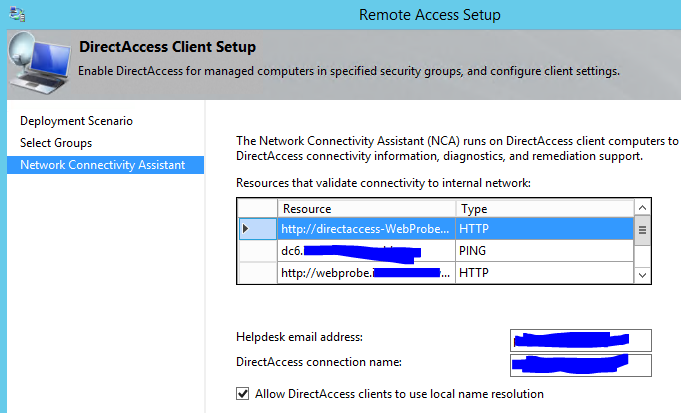Image resolution: width=681 pixels, height=413 pixels.
Task: Click the scroll down arrow in resources table
Action: tap(642, 275)
